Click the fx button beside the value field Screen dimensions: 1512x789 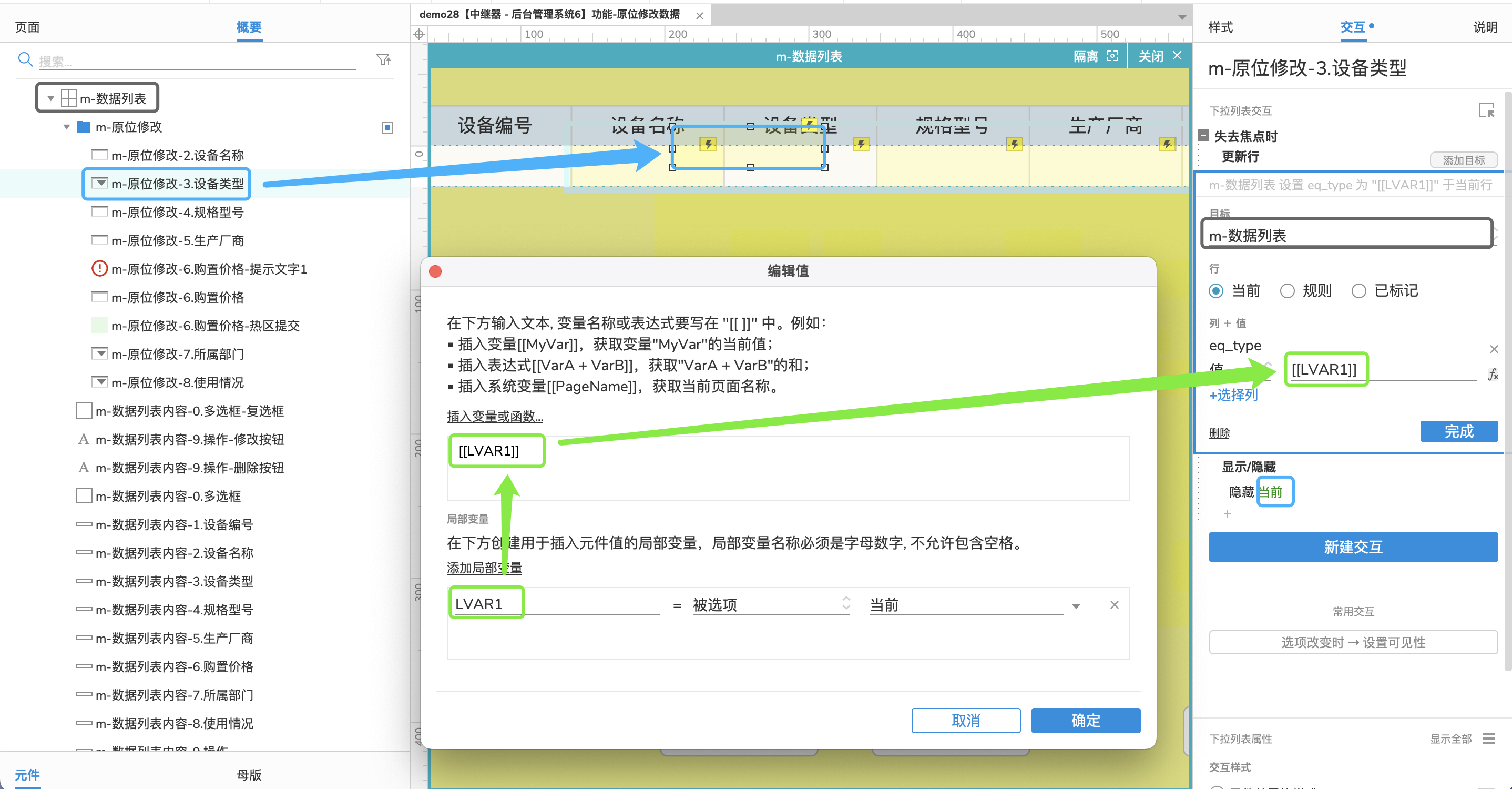click(x=1493, y=373)
